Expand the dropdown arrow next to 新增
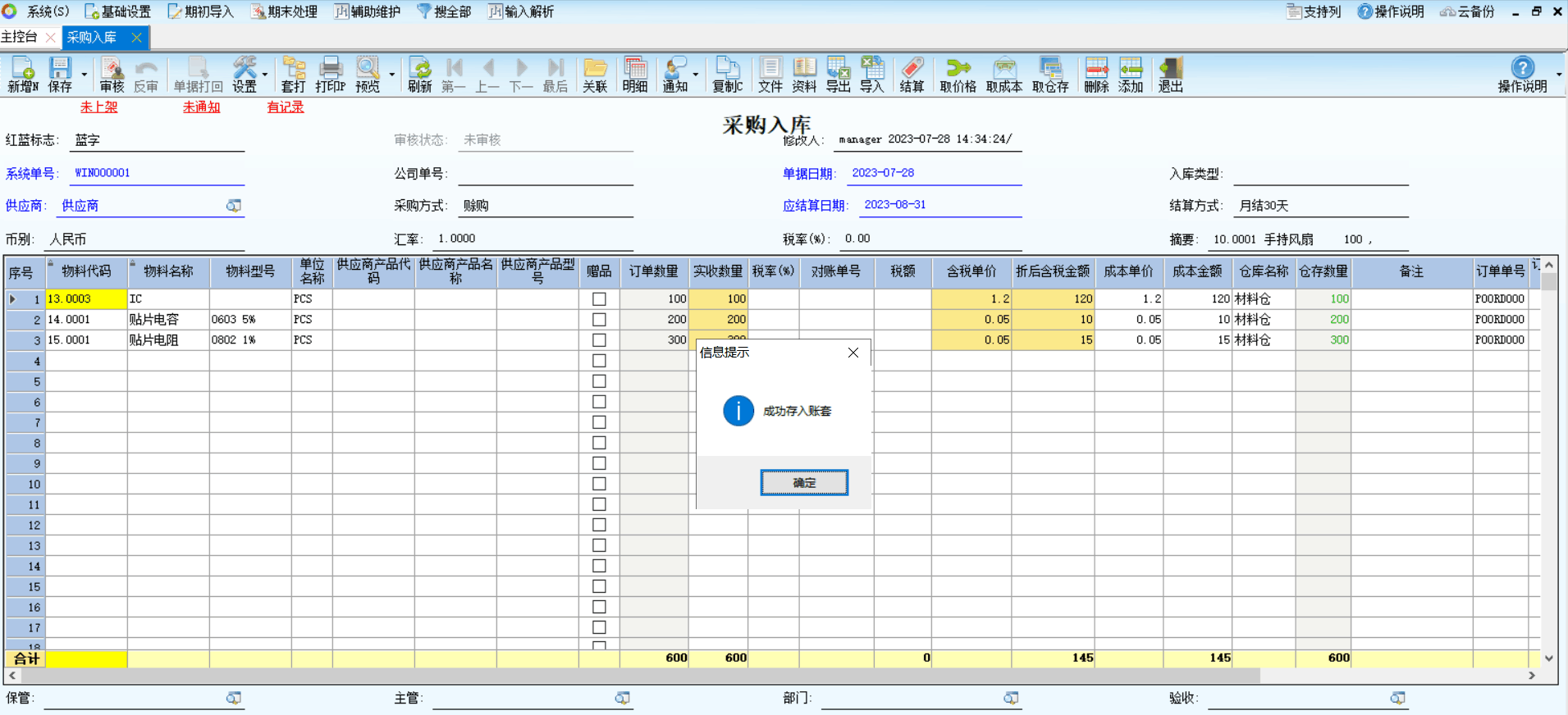Image resolution: width=1568 pixels, height=715 pixels. pyautogui.click(x=85, y=75)
